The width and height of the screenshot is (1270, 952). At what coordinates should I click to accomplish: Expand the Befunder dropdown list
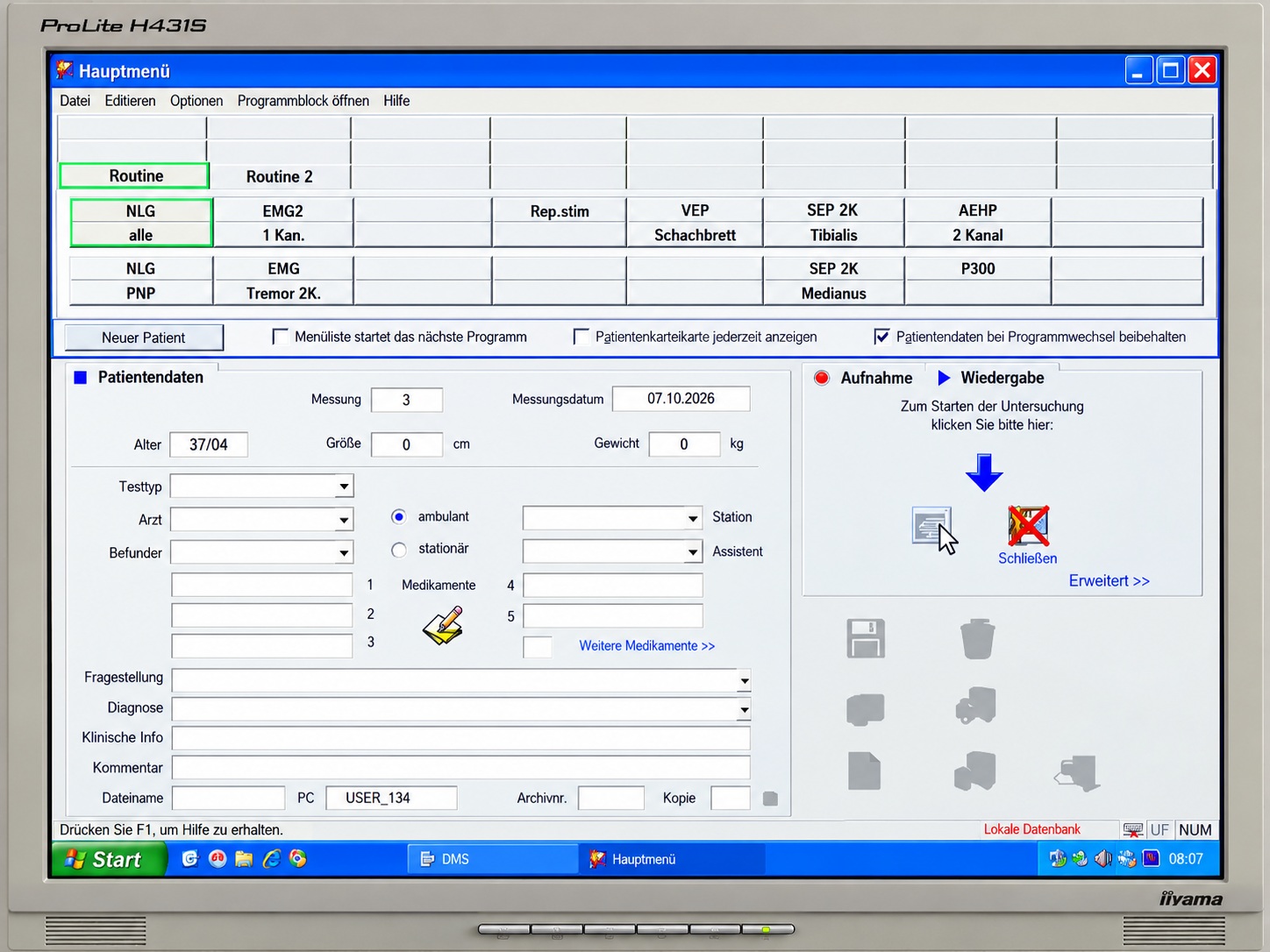(x=344, y=552)
